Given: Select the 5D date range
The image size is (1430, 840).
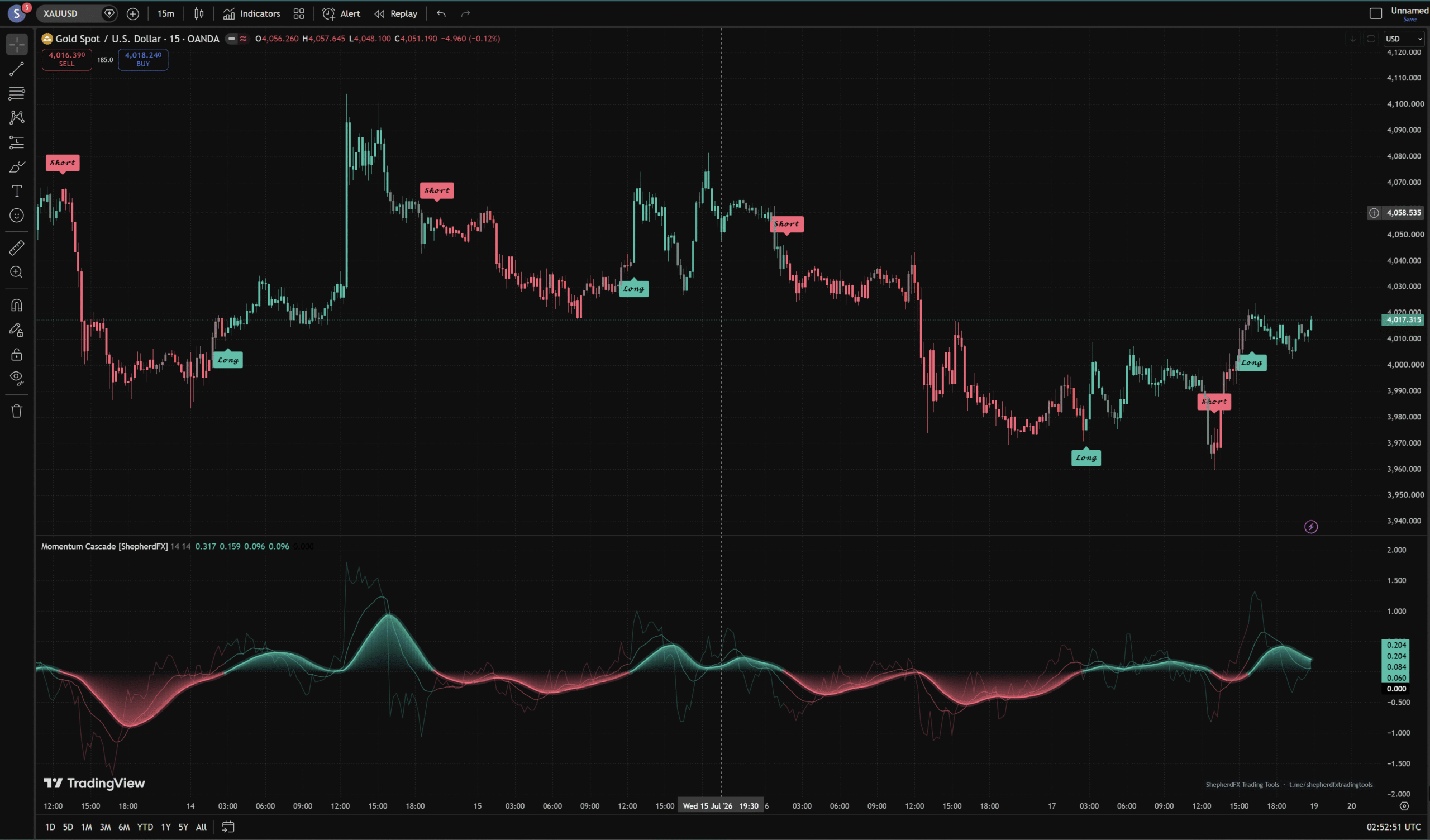Looking at the screenshot, I should tap(68, 827).
